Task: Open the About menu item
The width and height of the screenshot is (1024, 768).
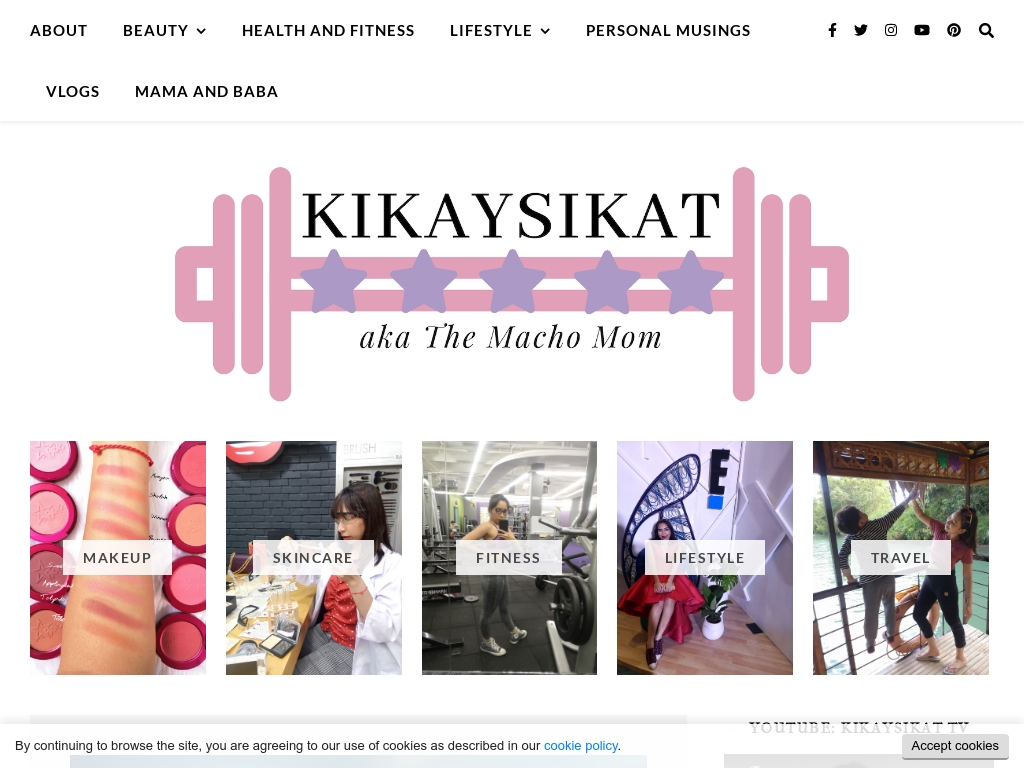Action: click(59, 31)
